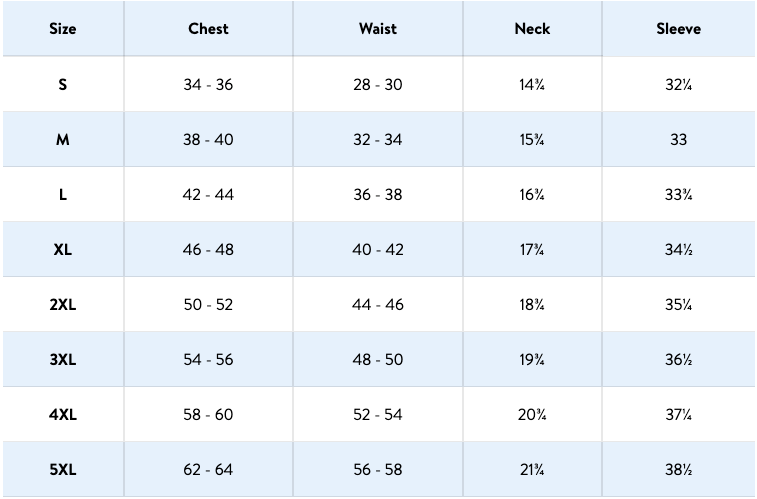The width and height of the screenshot is (757, 499).
Task: Click the Neck column header
Action: coord(532,29)
